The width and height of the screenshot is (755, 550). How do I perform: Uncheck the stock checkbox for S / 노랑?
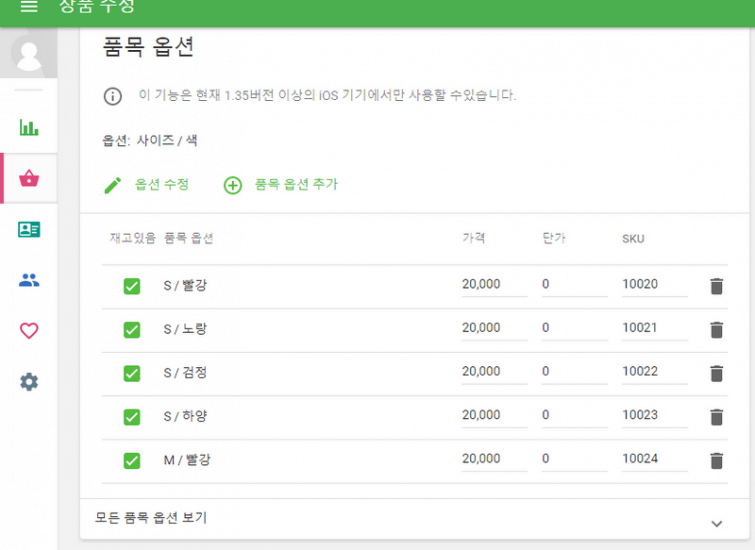[131, 329]
